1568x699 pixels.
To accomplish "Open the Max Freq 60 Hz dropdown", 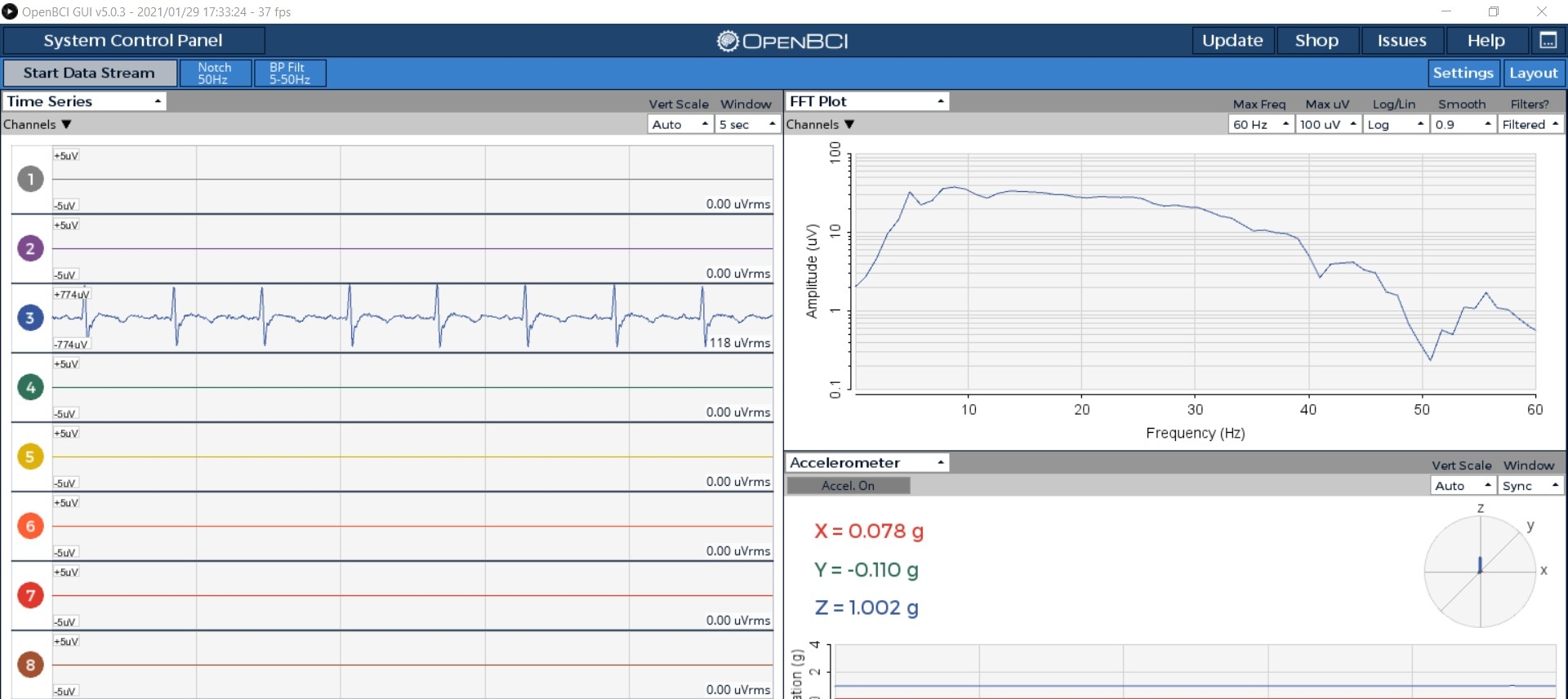I will pos(1261,124).
